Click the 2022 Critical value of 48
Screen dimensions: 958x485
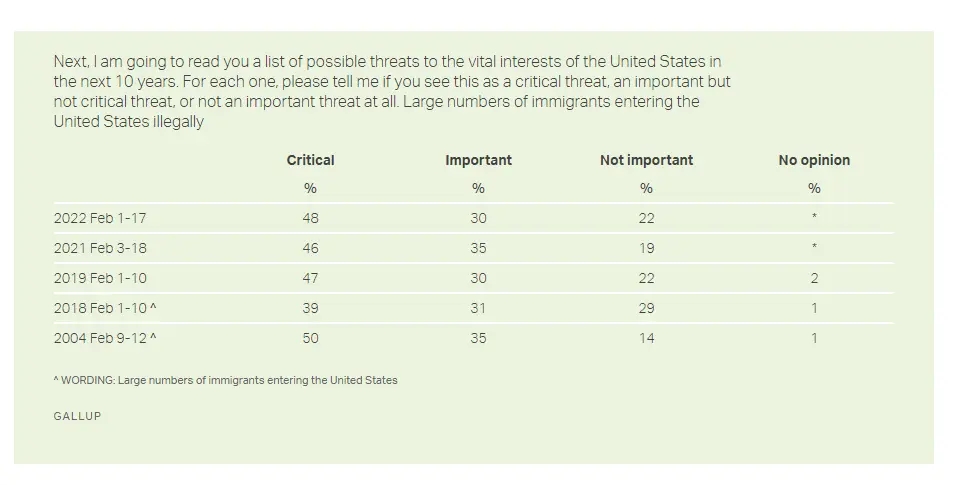point(310,218)
